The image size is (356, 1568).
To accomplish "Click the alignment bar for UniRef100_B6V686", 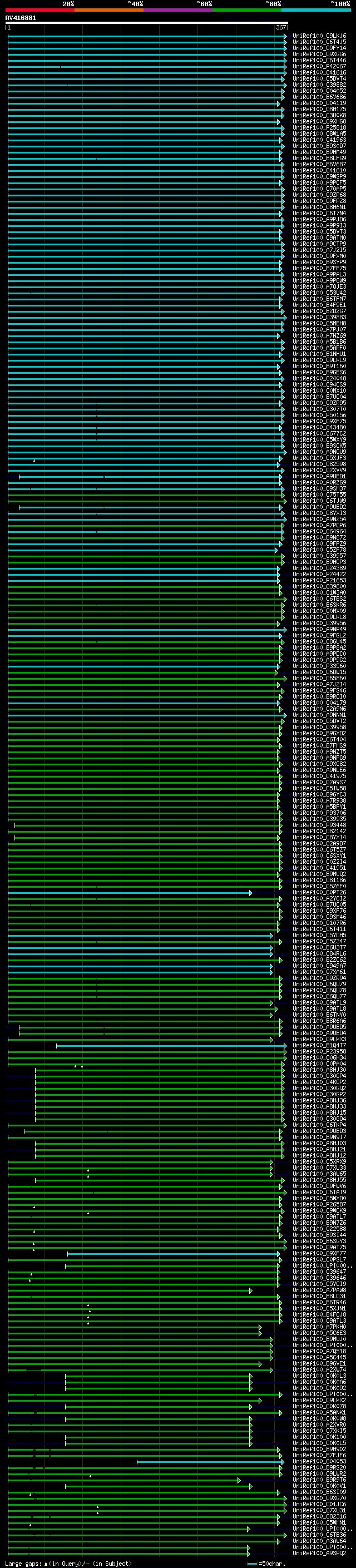I will pyautogui.click(x=146, y=97).
